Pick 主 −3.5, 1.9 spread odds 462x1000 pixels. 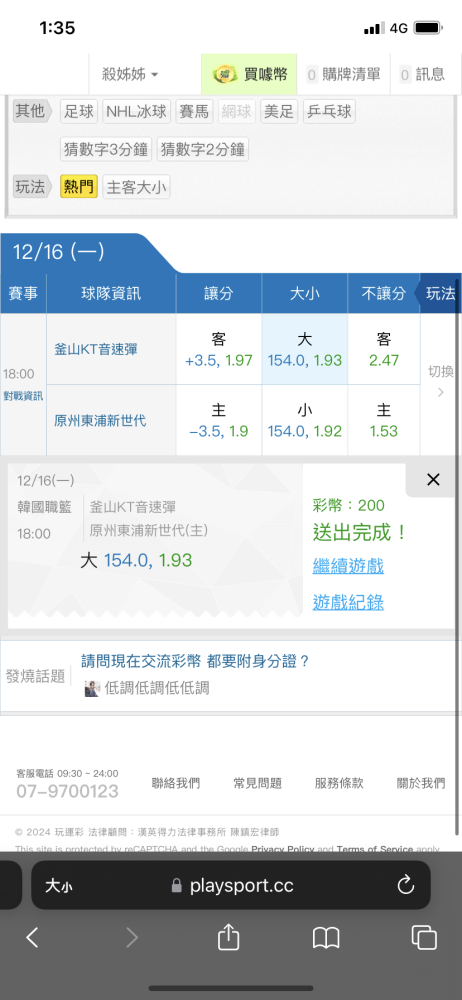(x=219, y=420)
